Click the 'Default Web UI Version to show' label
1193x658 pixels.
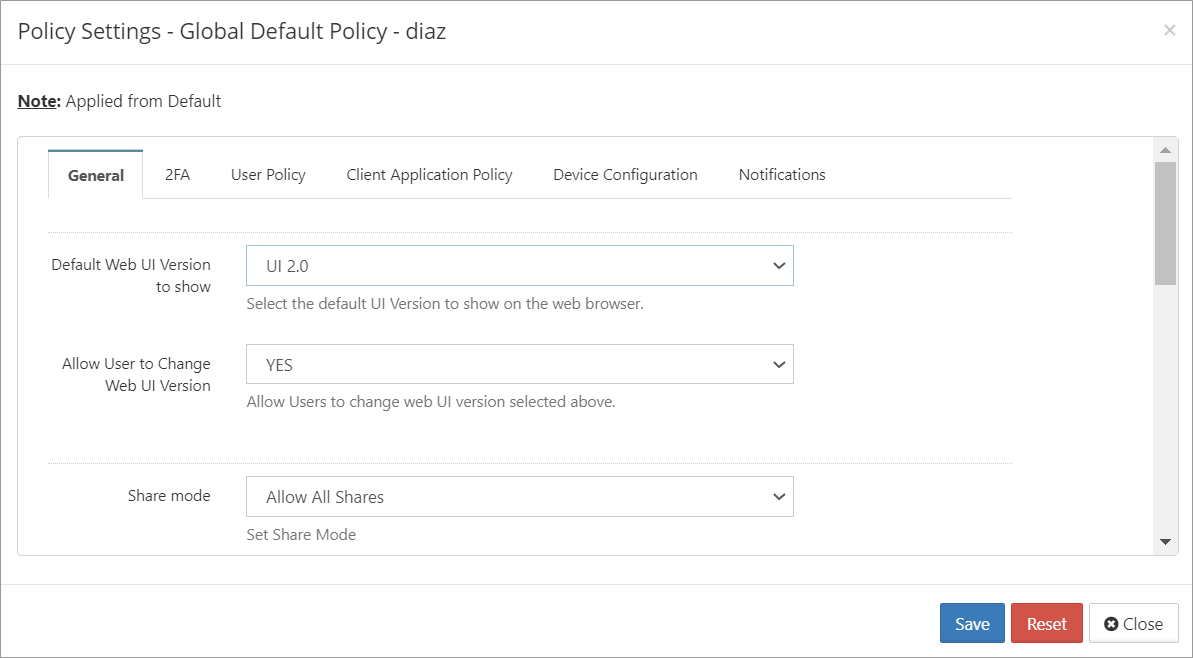pos(131,275)
